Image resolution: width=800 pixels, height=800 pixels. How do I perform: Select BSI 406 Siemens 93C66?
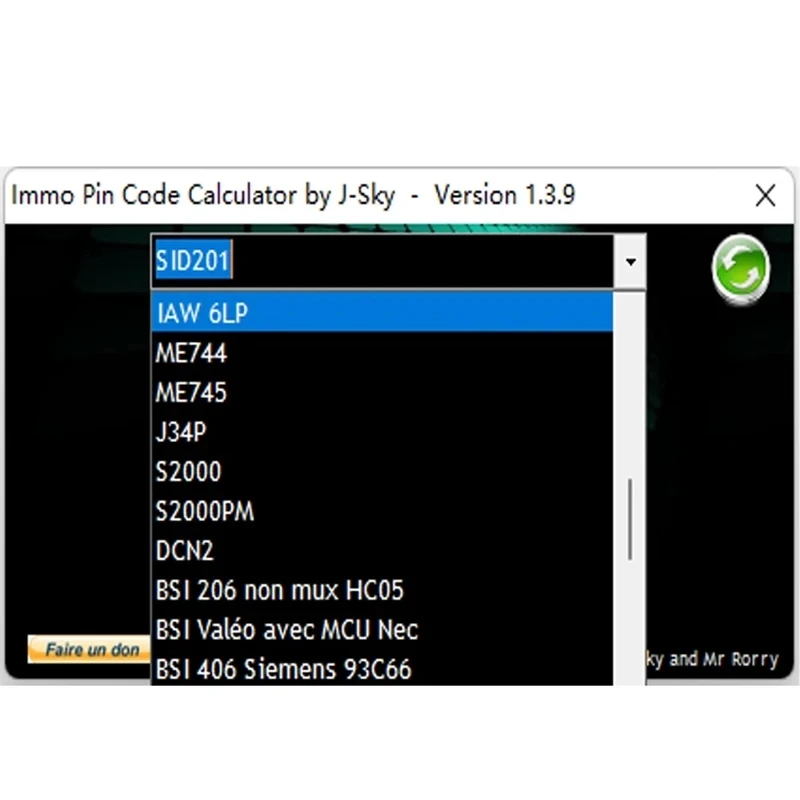(x=383, y=668)
